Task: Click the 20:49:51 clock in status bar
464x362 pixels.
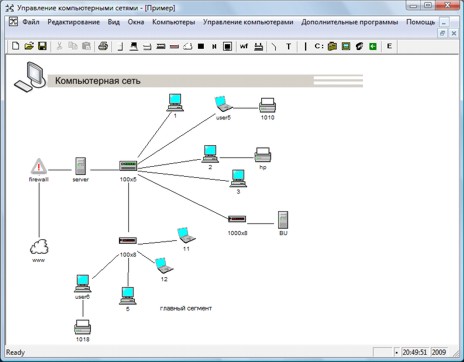Action: [x=415, y=352]
